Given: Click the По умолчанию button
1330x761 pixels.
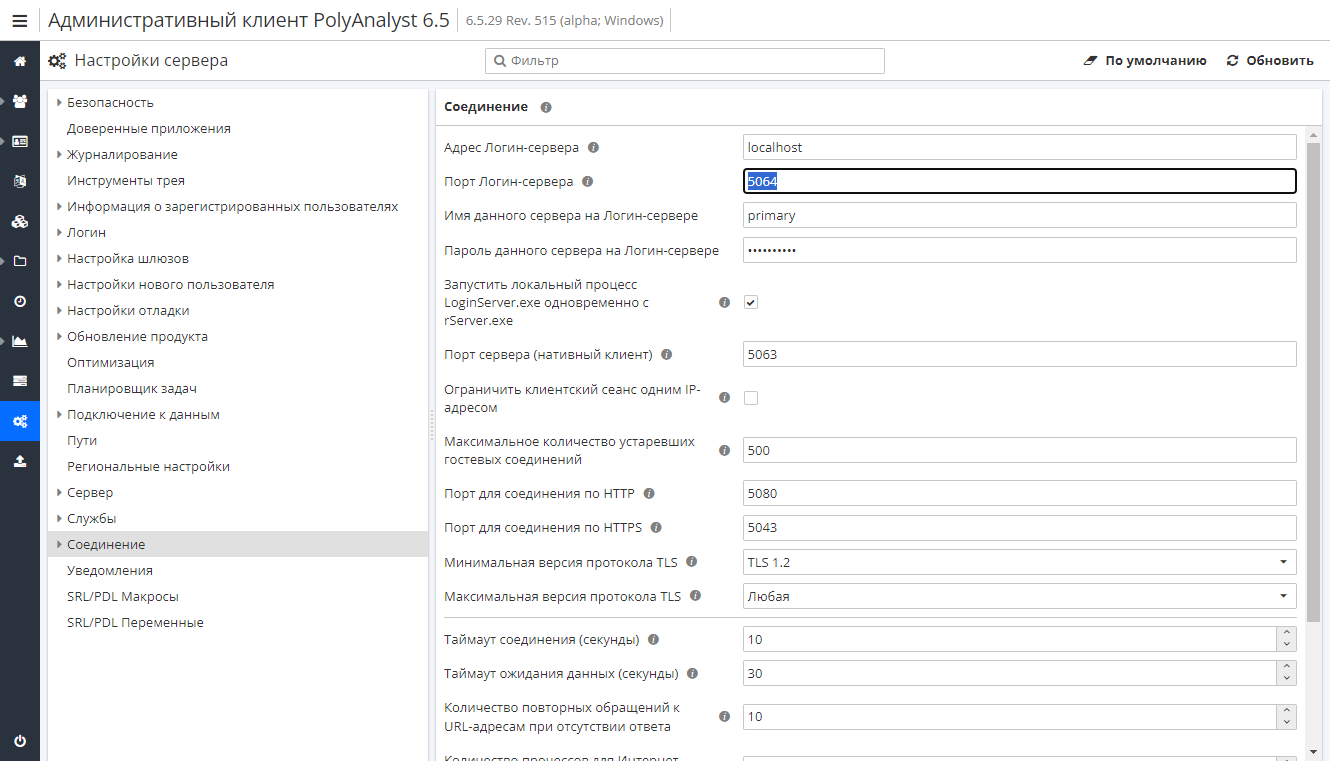Looking at the screenshot, I should (x=1145, y=61).
